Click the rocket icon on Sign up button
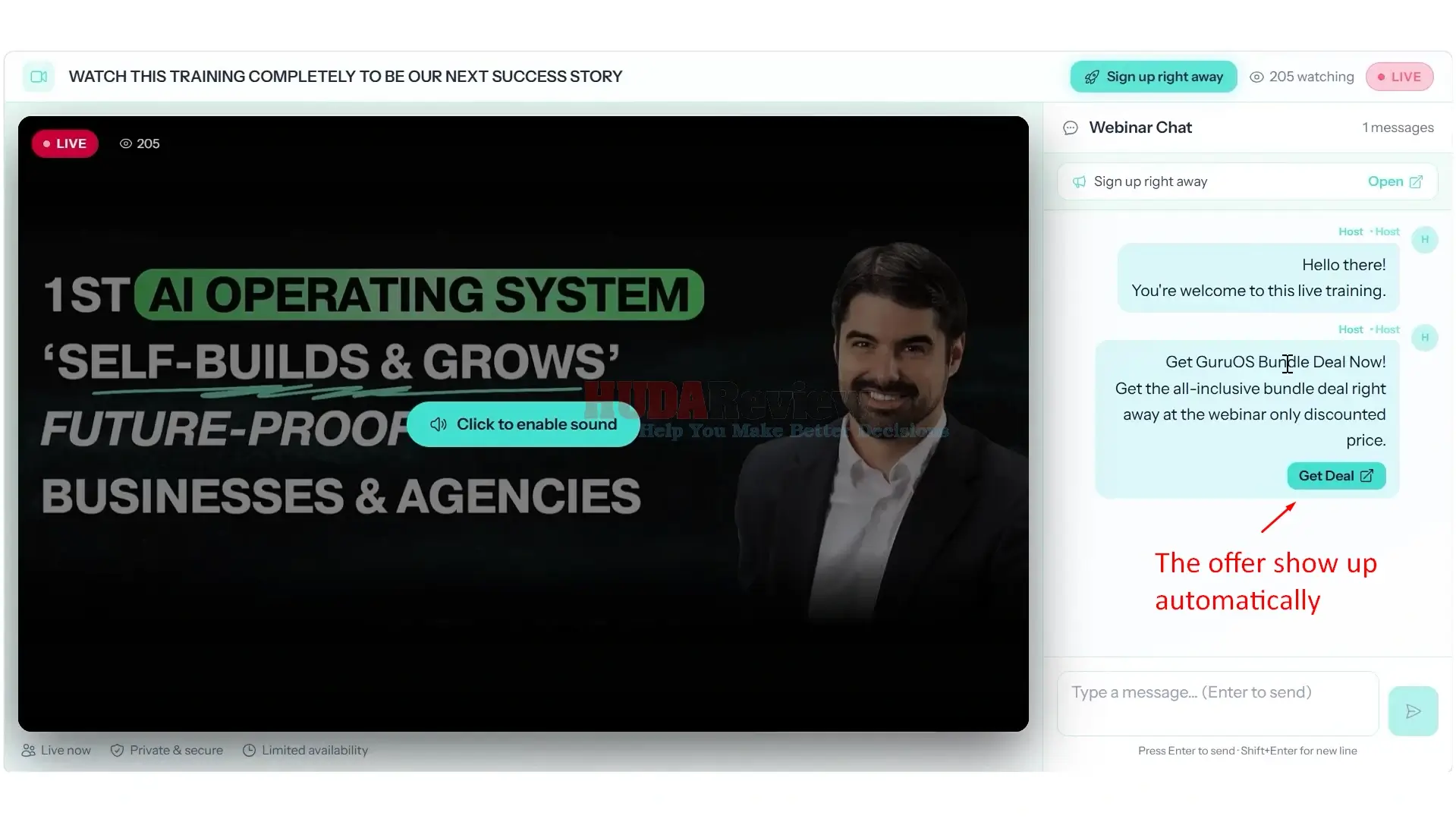The height and width of the screenshot is (819, 1456). (1092, 77)
